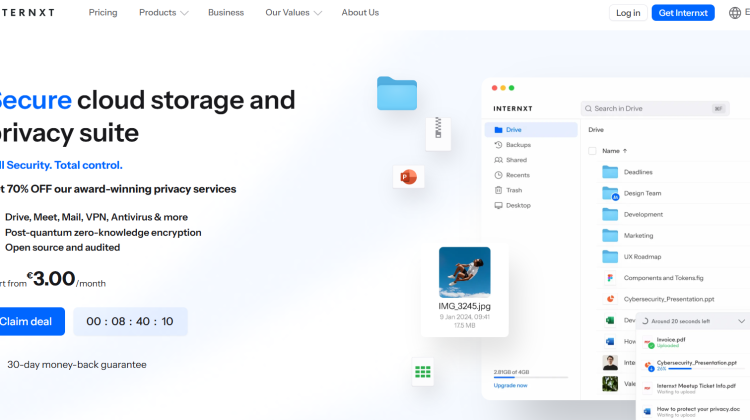Open the IMG_3245.jpg thumbnail
Screen dimensions: 750x420
(x=464, y=272)
